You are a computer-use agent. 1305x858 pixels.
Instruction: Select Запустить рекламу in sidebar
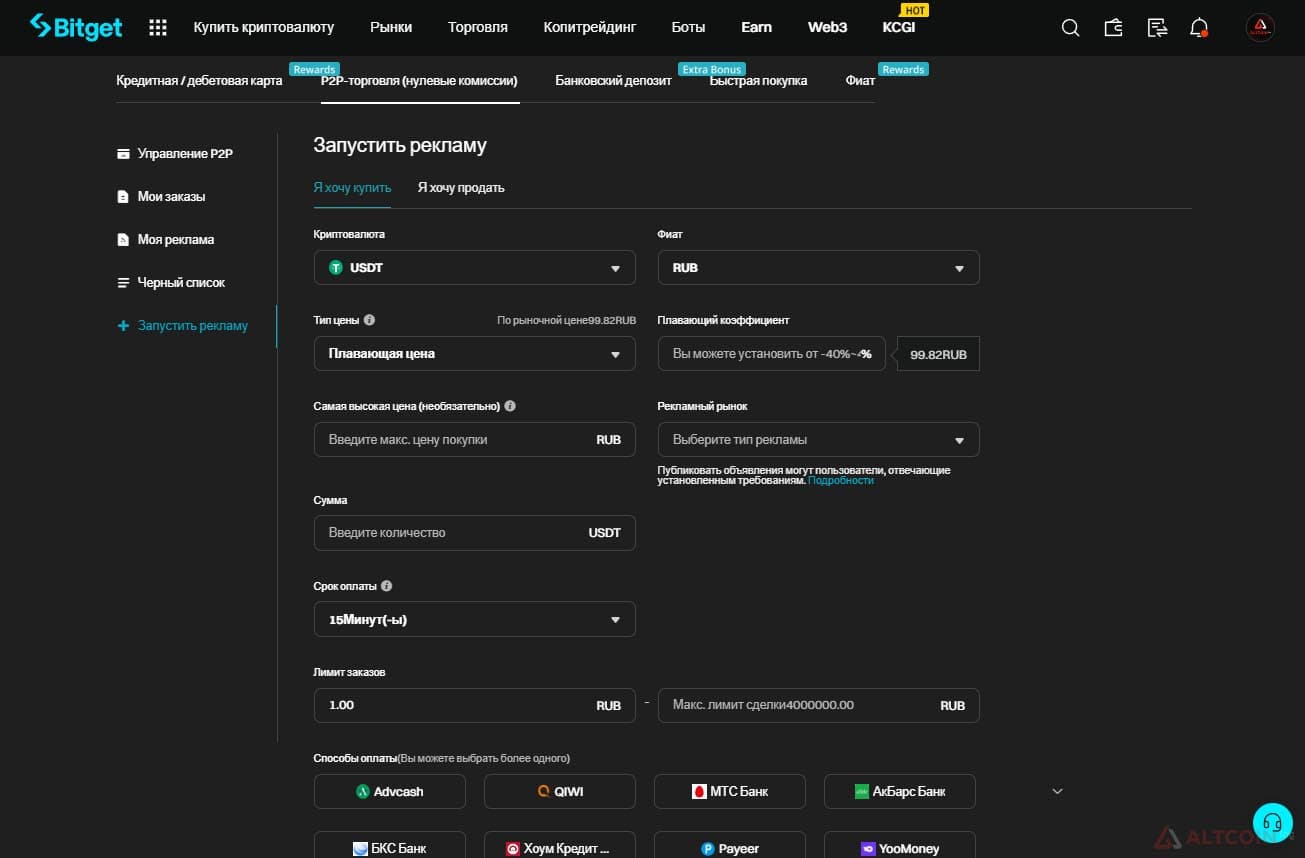click(183, 325)
